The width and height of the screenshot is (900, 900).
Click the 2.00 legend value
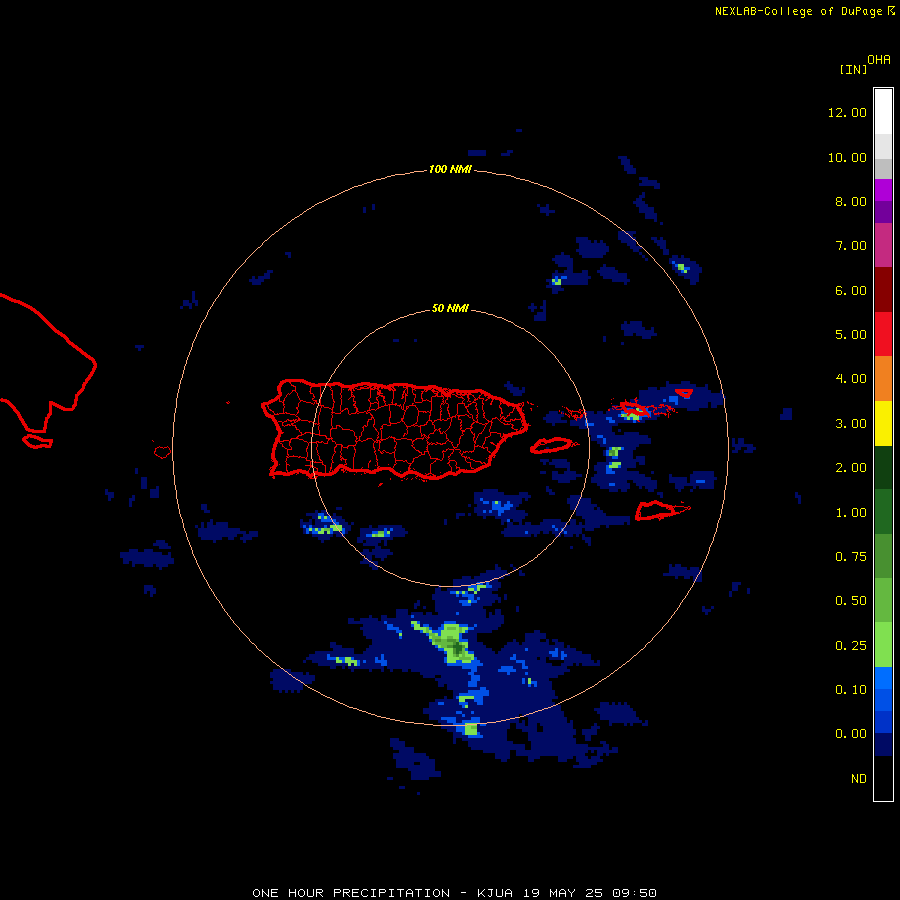point(851,468)
